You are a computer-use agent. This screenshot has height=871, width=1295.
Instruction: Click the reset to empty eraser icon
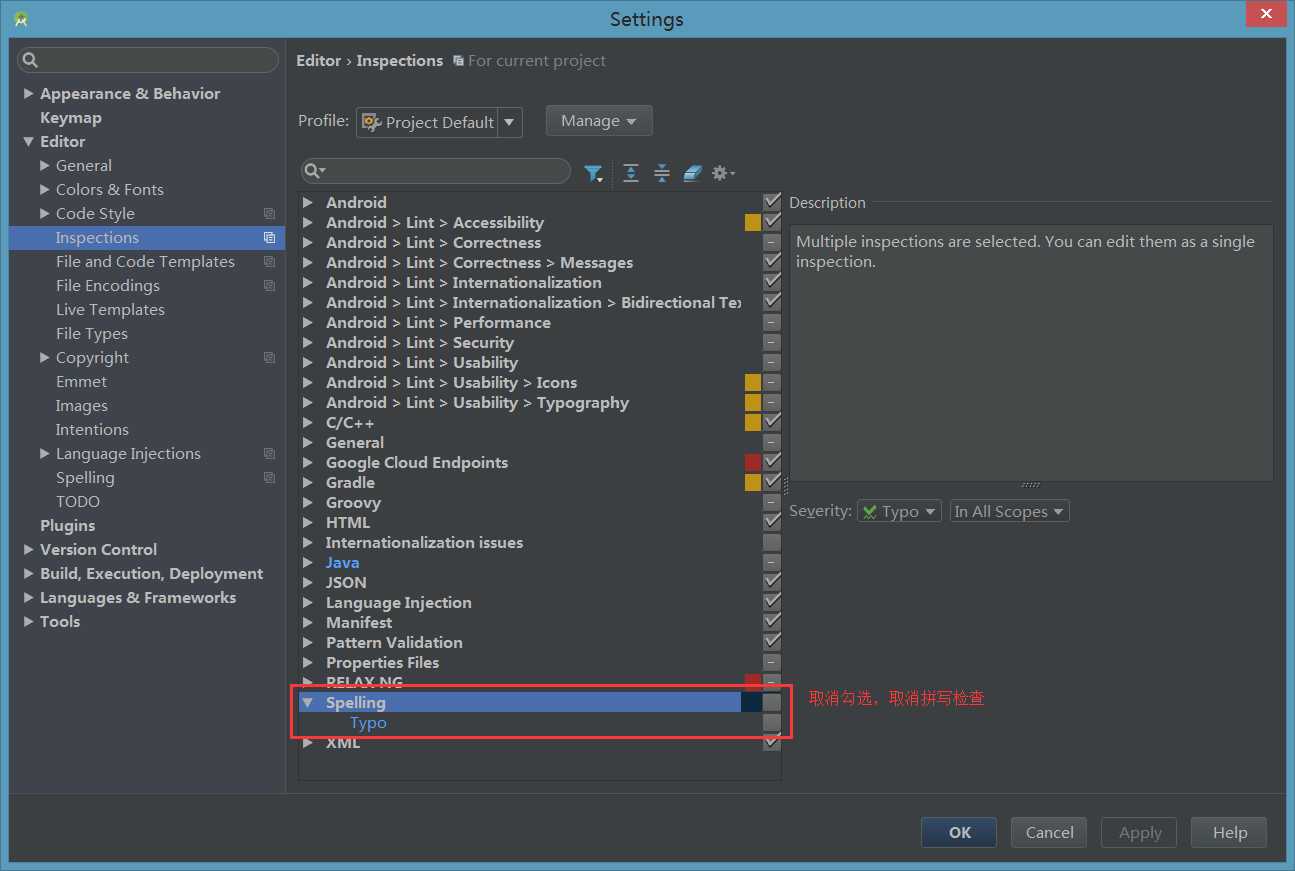[693, 173]
